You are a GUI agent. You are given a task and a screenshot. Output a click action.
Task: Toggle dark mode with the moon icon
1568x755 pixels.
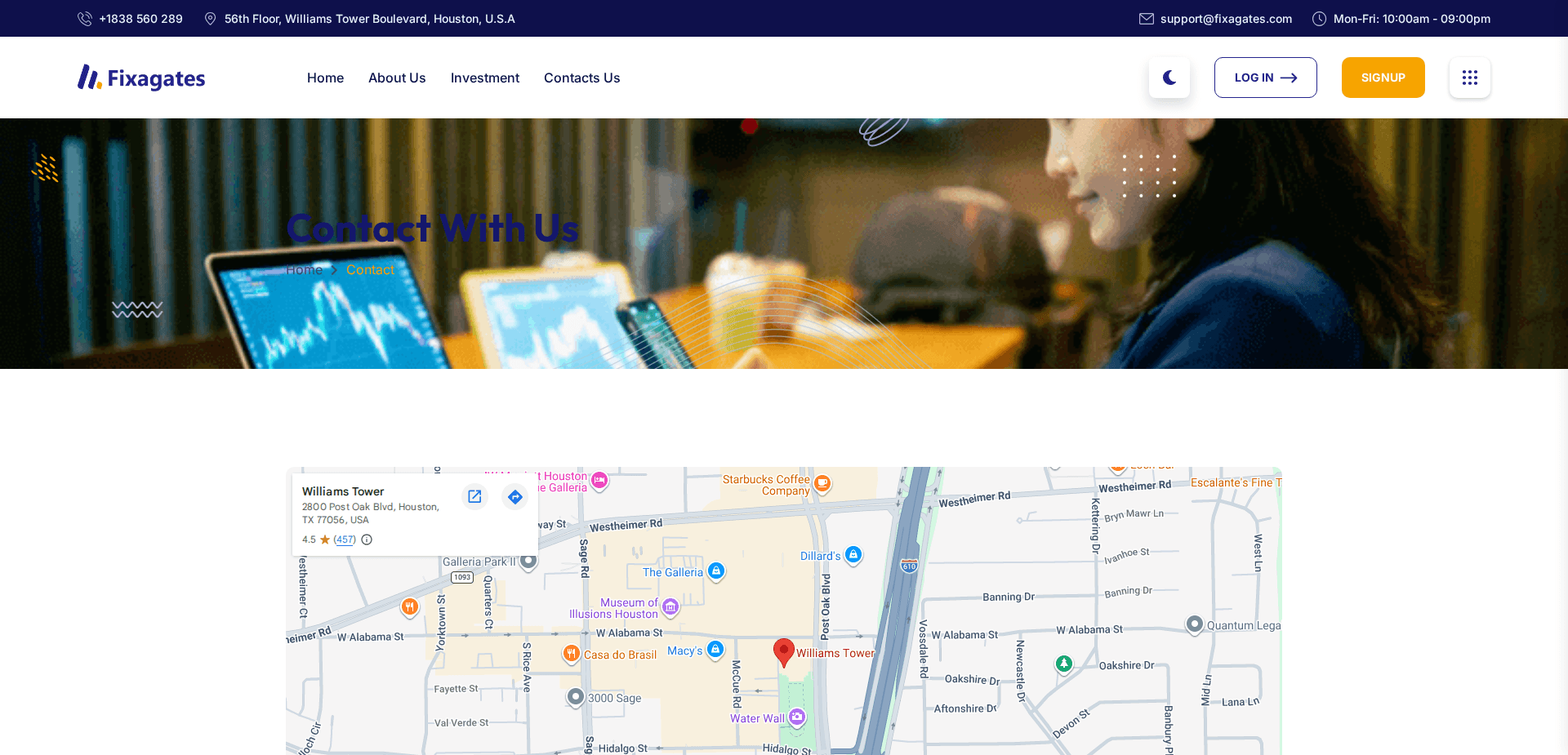coord(1169,78)
